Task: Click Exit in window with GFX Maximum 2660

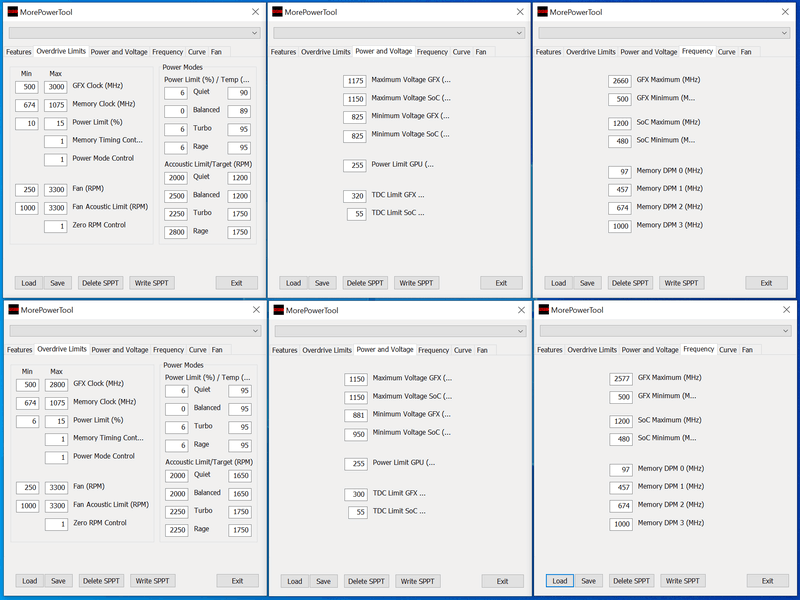Action: point(766,283)
